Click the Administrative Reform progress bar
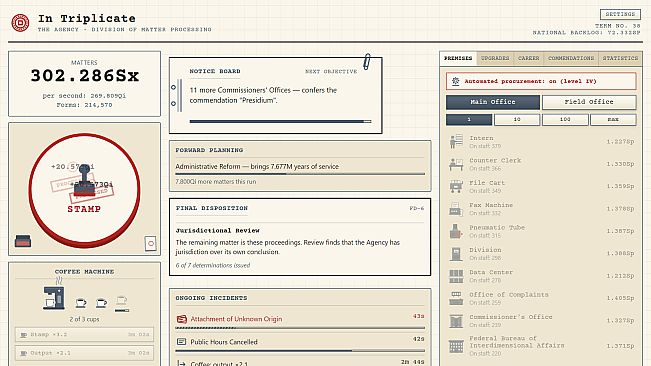This screenshot has height=366, width=651. (x=300, y=174)
